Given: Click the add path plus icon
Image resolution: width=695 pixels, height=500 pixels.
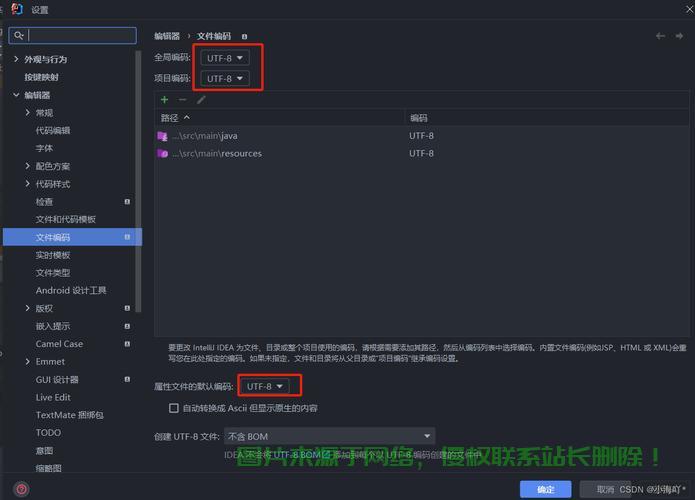Looking at the screenshot, I should coord(164,100).
